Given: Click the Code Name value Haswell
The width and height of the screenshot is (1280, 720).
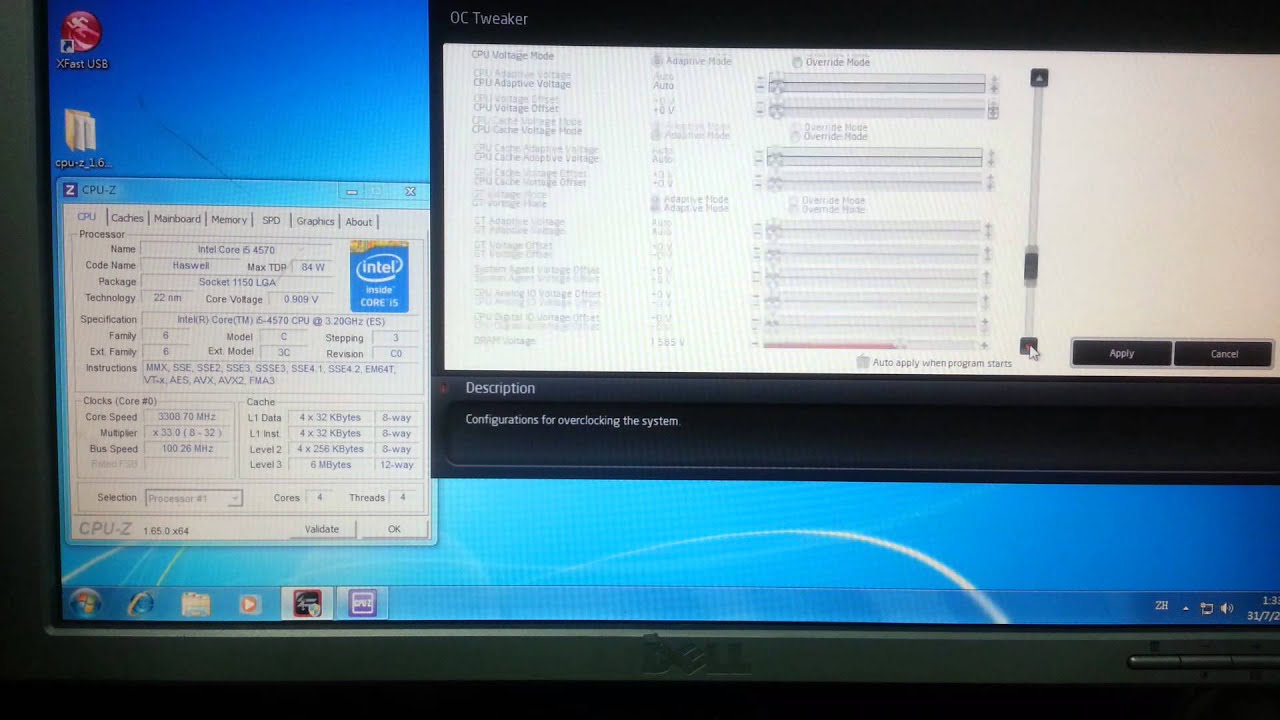Looking at the screenshot, I should (190, 266).
